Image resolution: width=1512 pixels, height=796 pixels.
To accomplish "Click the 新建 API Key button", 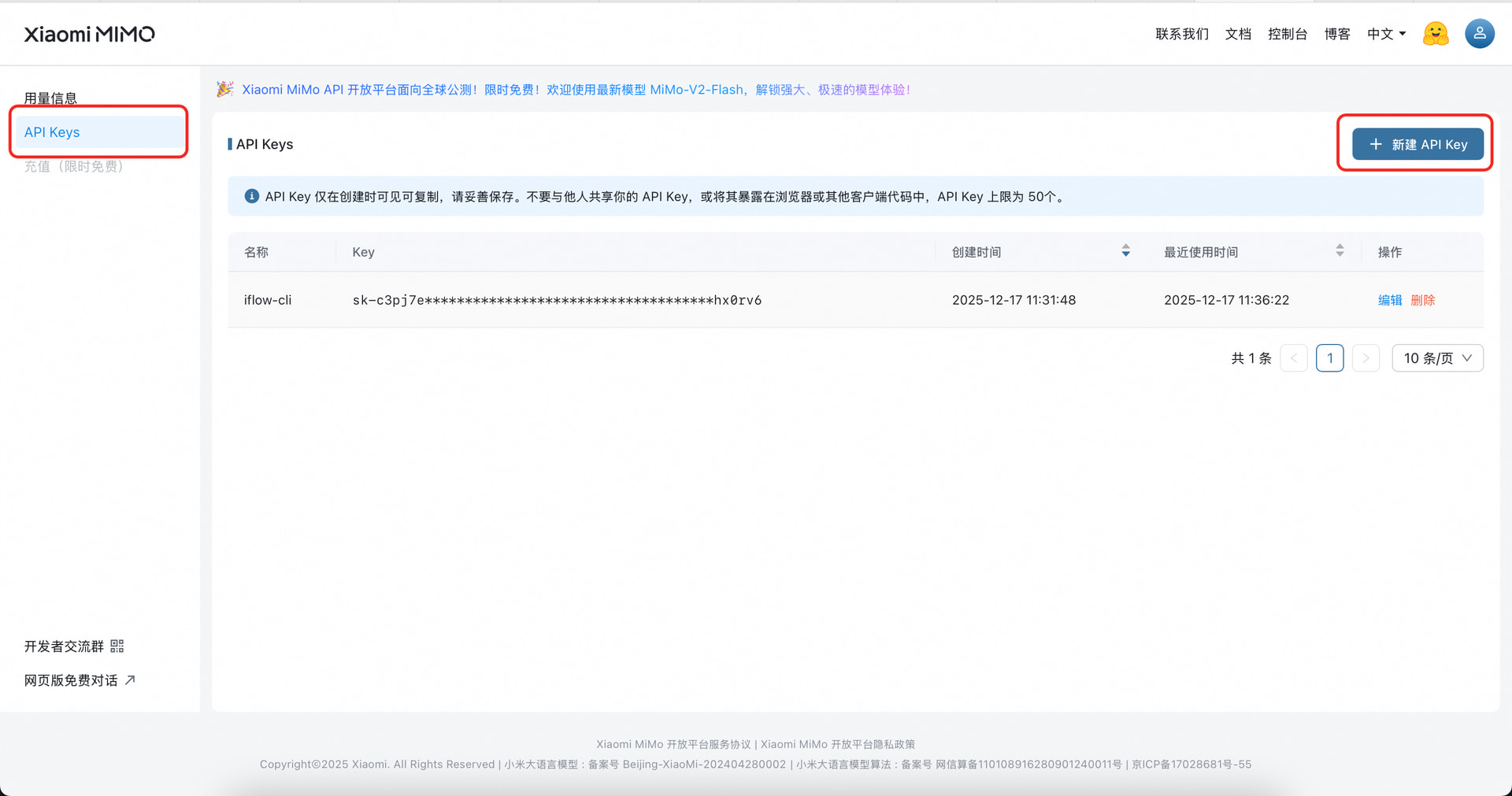I will (x=1416, y=144).
